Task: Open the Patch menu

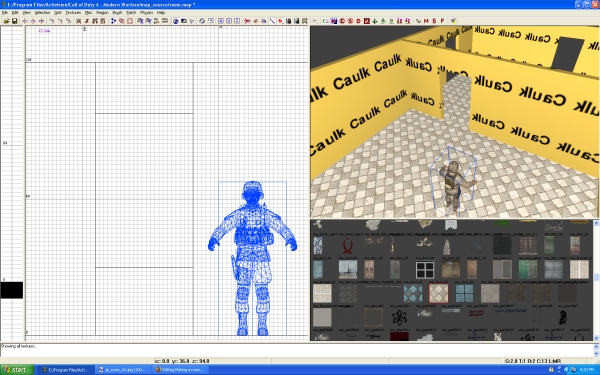Action: click(131, 13)
